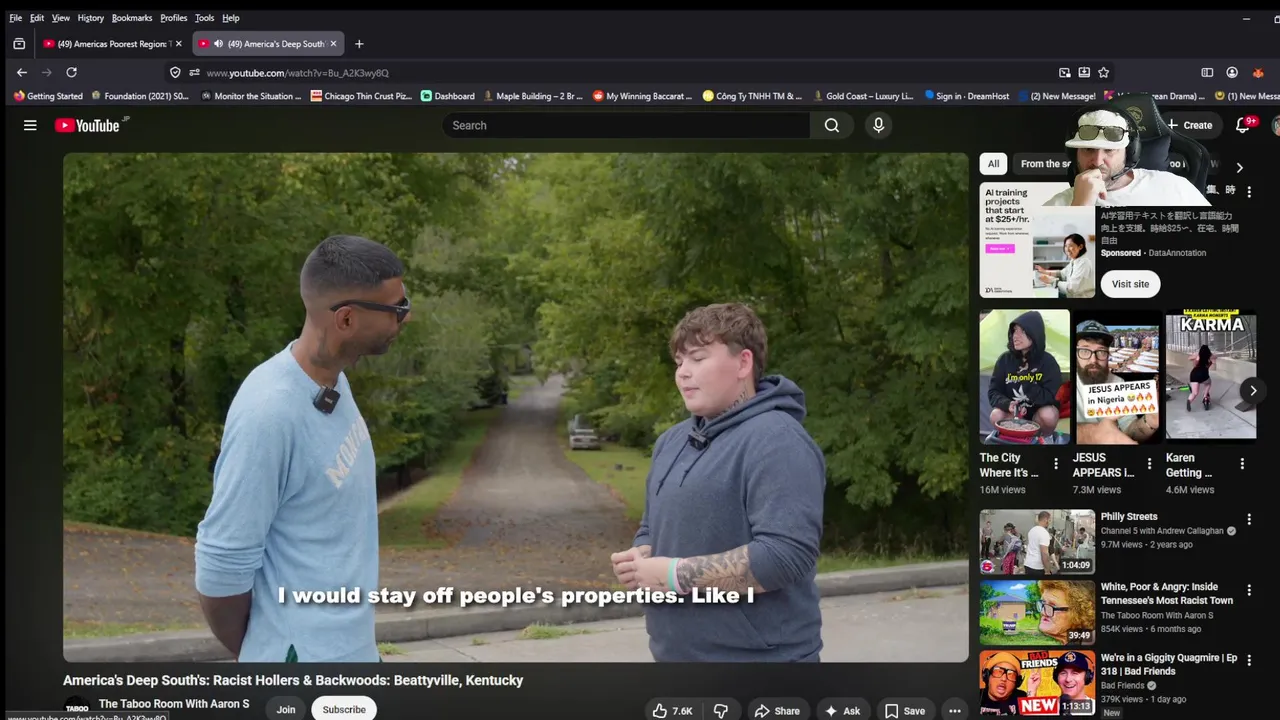Open the Dashboard bookmark
Viewport: 1280px width, 720px height.
448,96
